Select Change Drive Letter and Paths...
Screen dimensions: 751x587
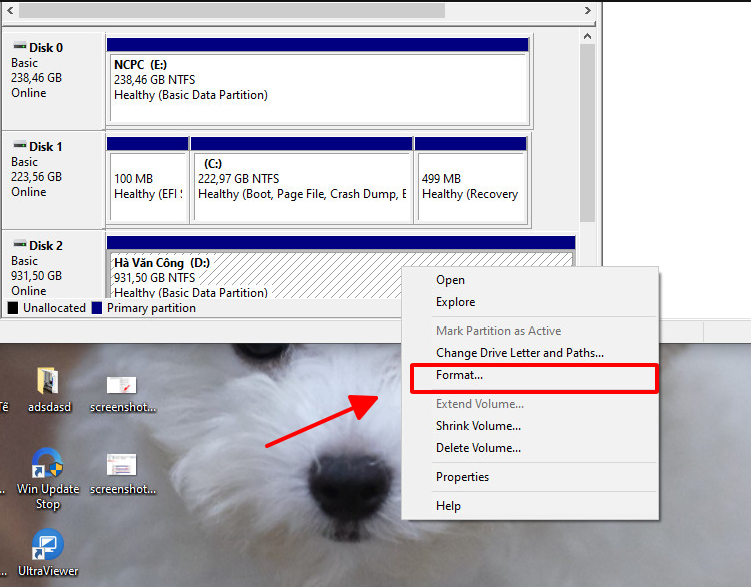(x=530, y=353)
